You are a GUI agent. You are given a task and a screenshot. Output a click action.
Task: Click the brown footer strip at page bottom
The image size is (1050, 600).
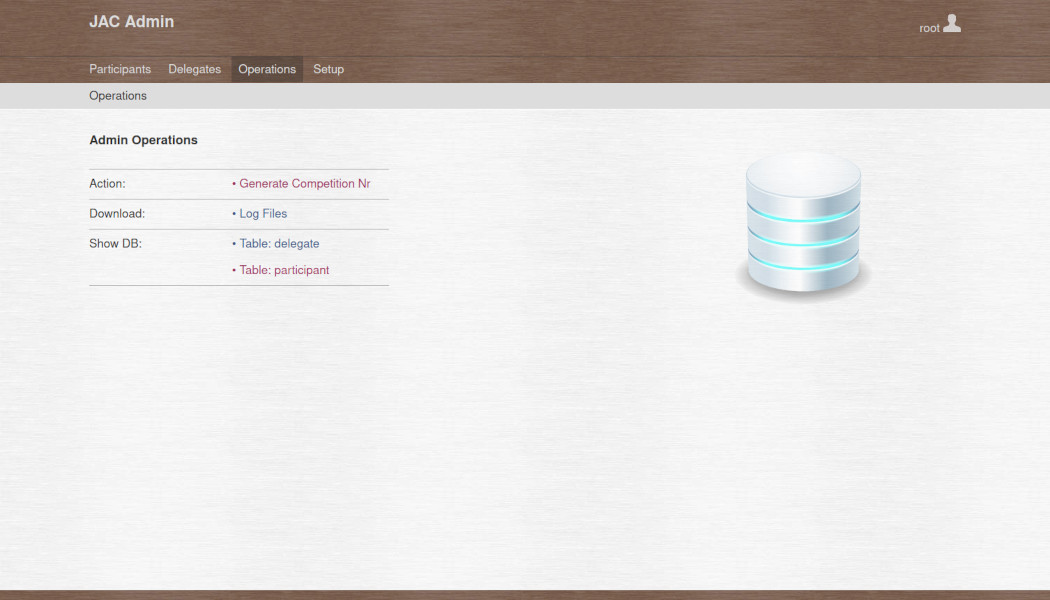(x=525, y=595)
